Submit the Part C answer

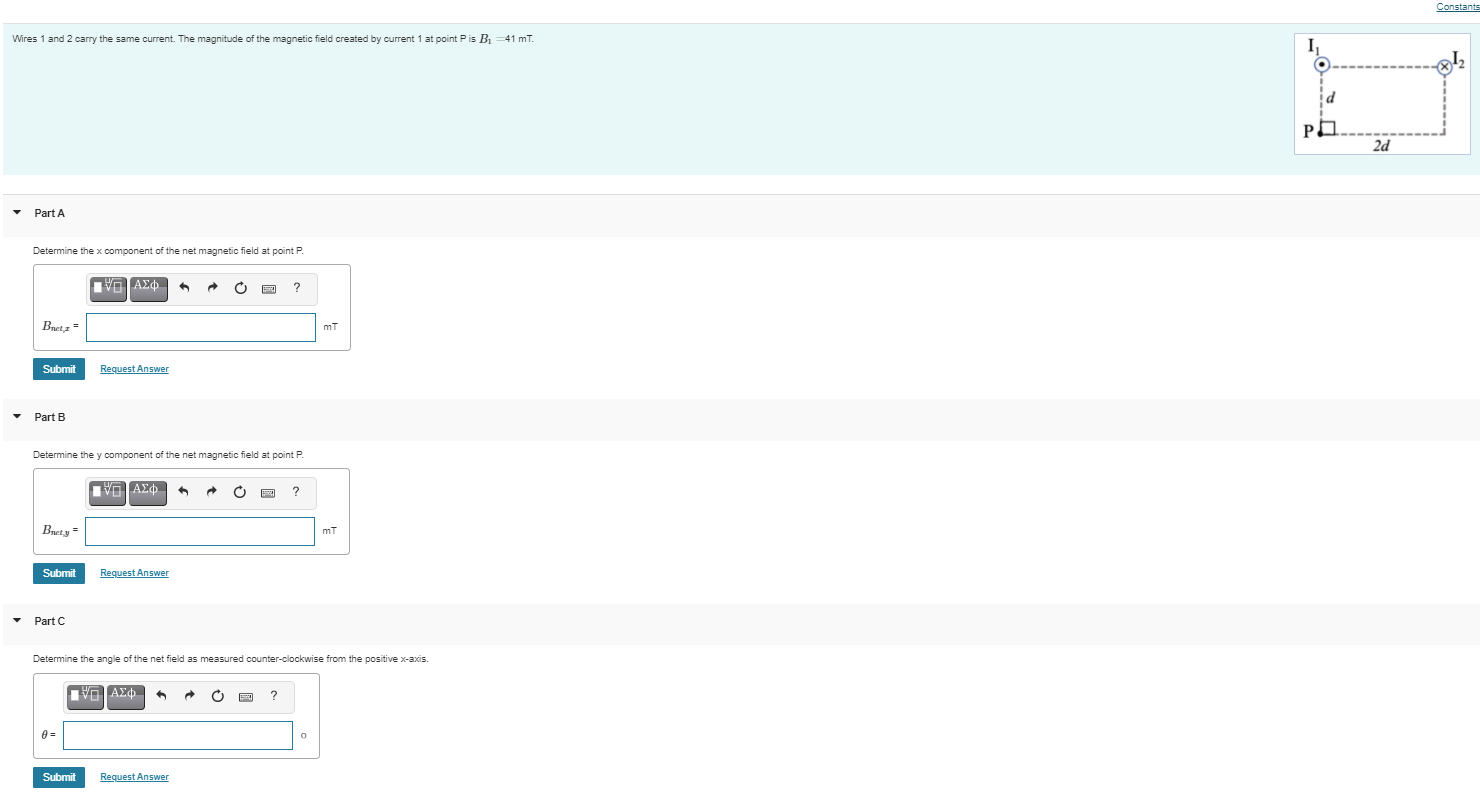pyautogui.click(x=59, y=777)
